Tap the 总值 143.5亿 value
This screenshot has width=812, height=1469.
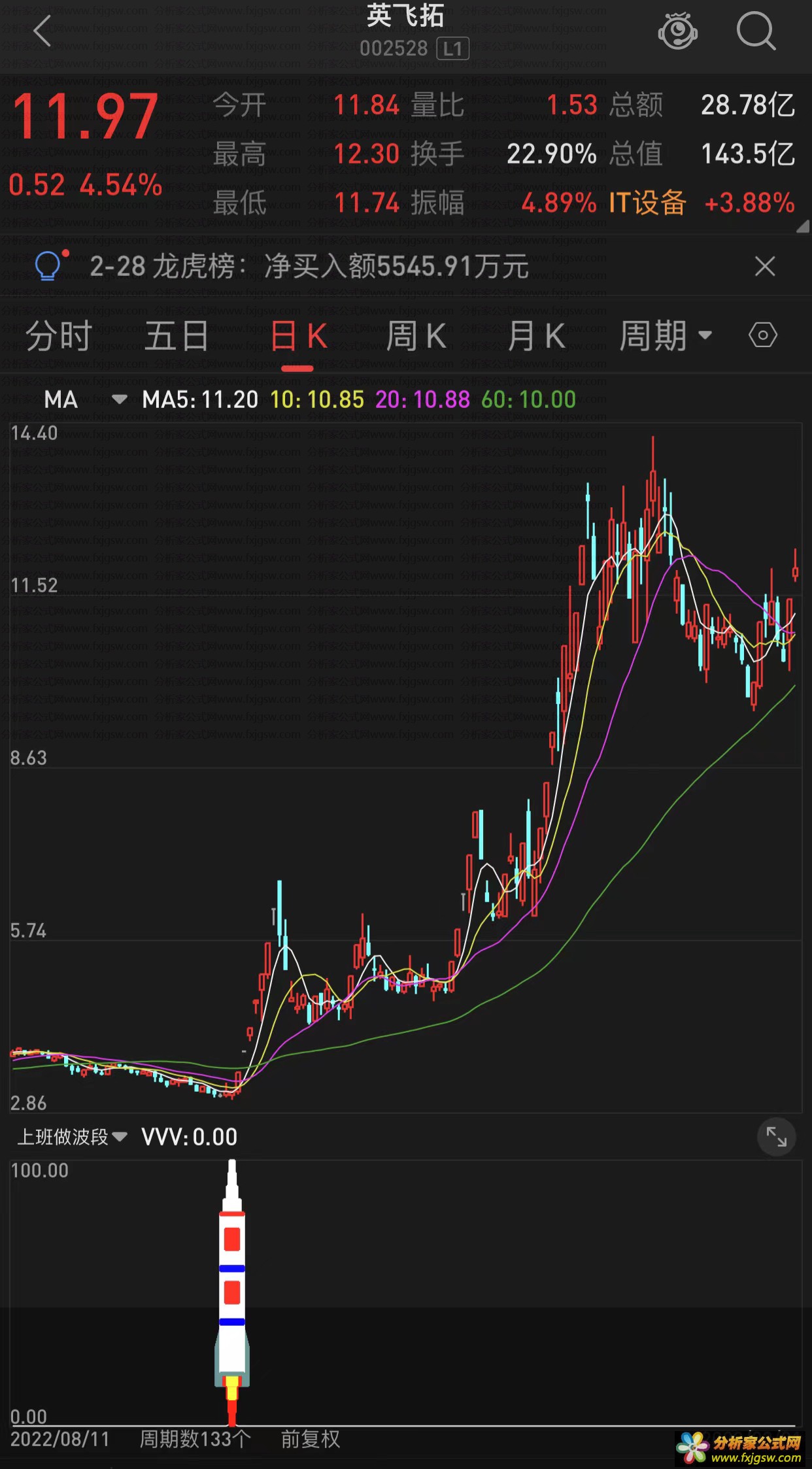[748, 154]
